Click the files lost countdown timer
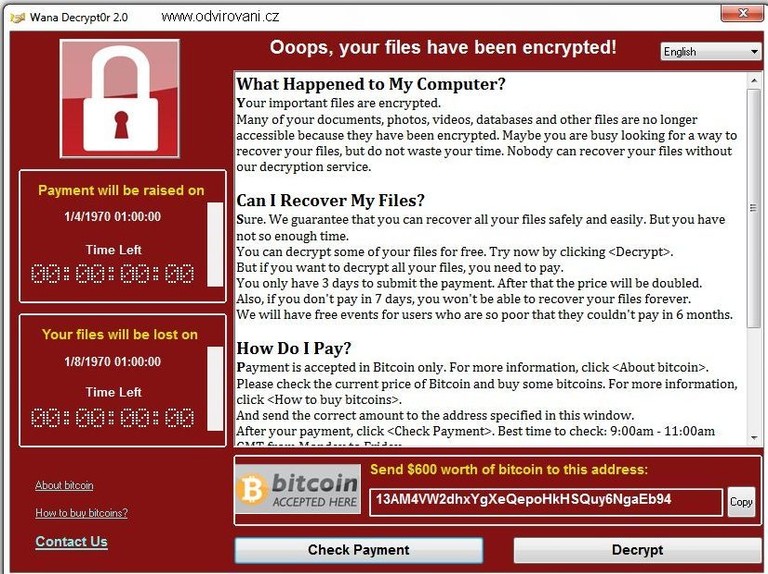768x574 pixels. click(113, 418)
